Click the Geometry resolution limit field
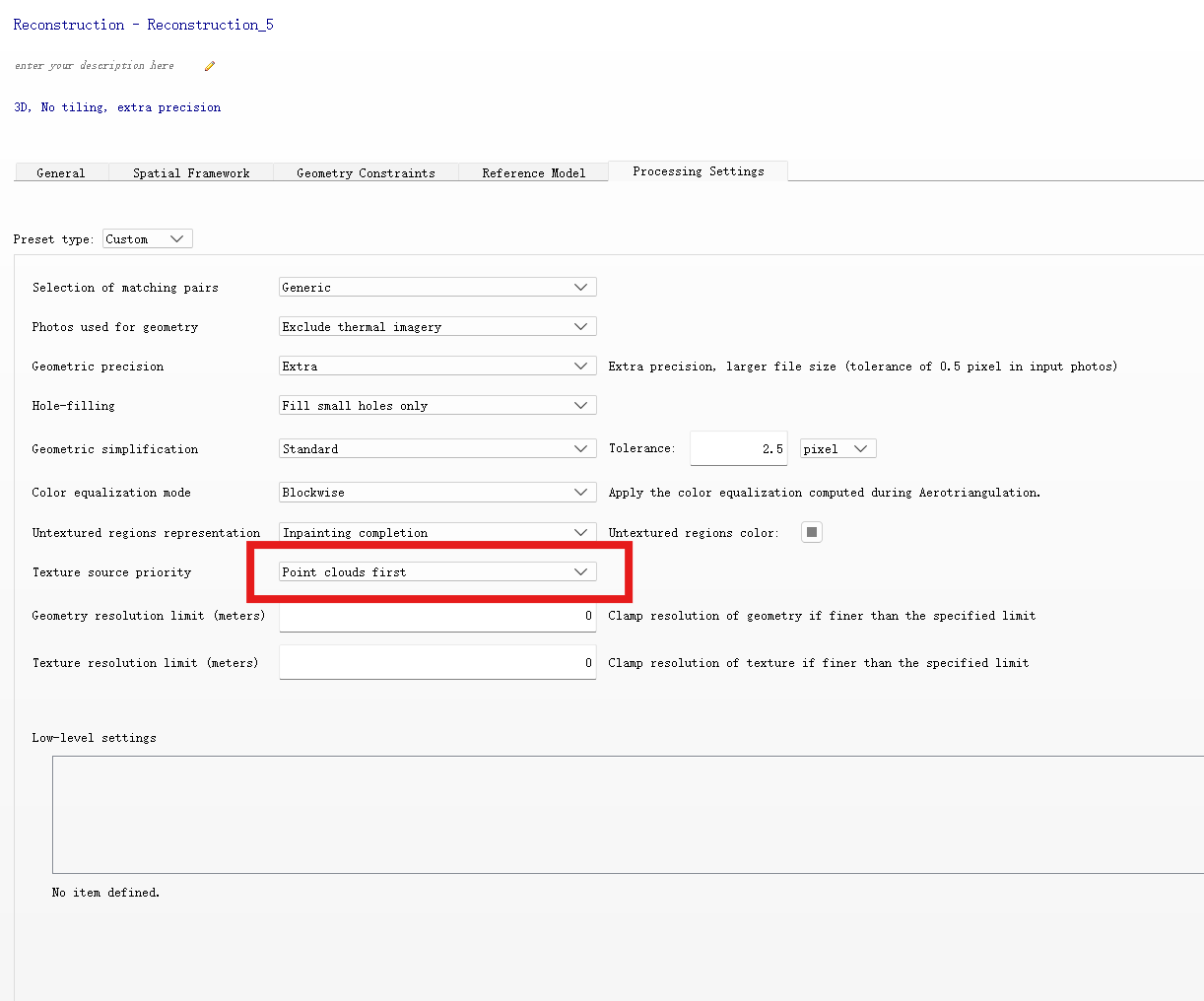Viewport: 1204px width, 1001px height. [x=437, y=615]
